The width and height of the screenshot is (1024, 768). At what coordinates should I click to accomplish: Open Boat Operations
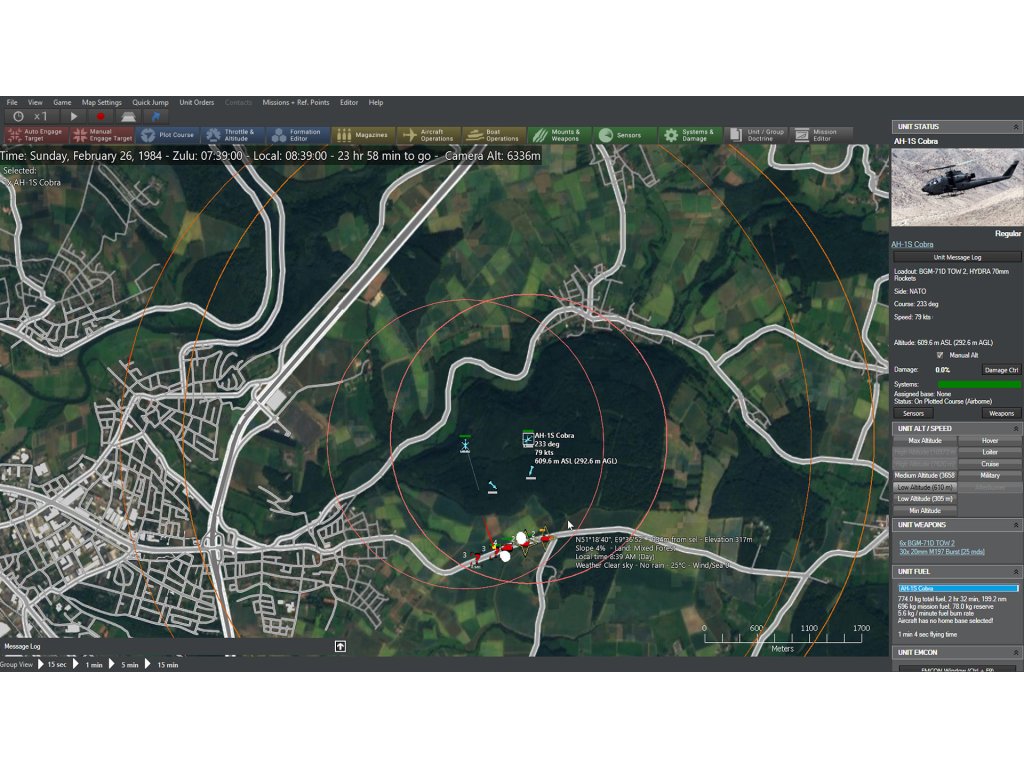(x=494, y=135)
